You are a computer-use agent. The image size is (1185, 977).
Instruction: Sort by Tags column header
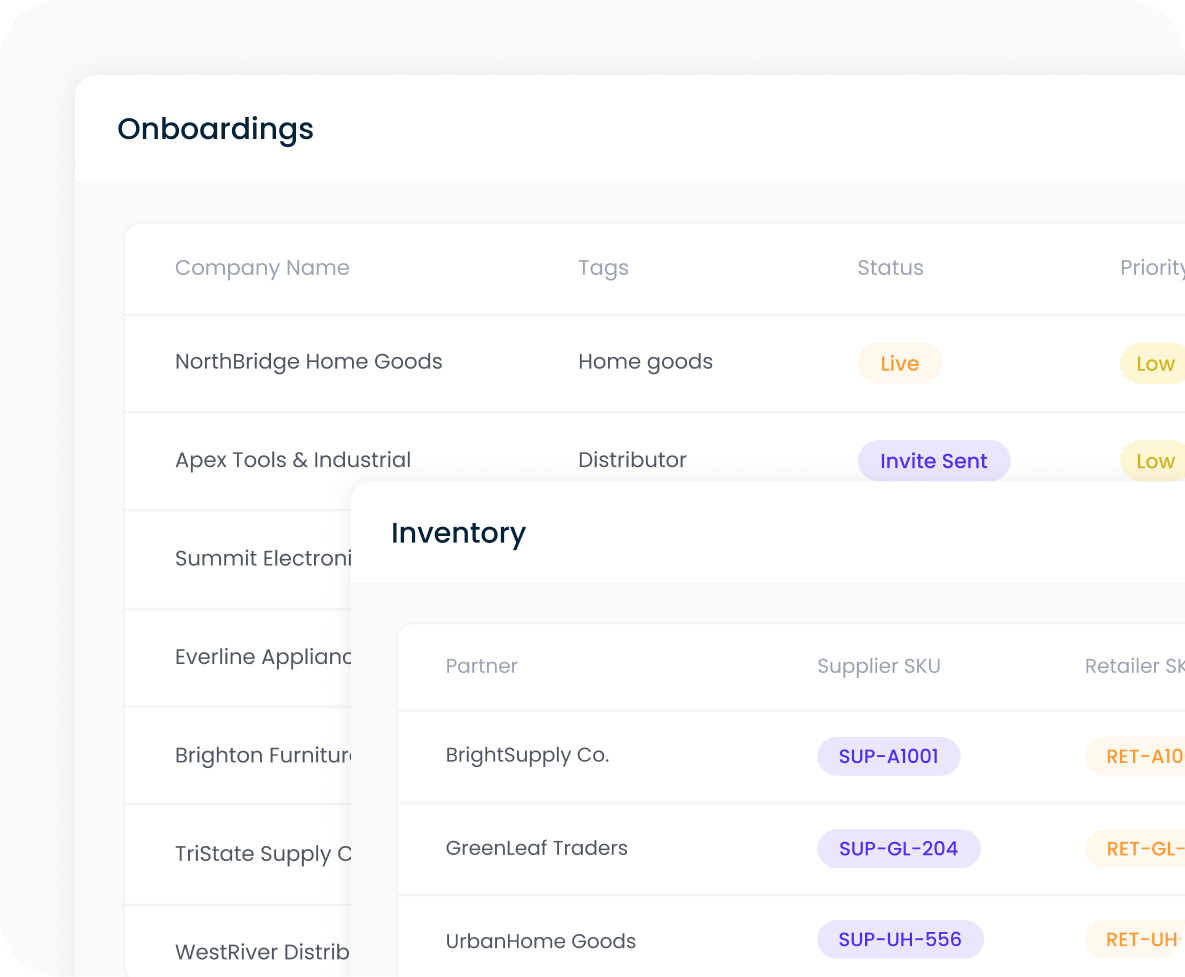(x=603, y=268)
